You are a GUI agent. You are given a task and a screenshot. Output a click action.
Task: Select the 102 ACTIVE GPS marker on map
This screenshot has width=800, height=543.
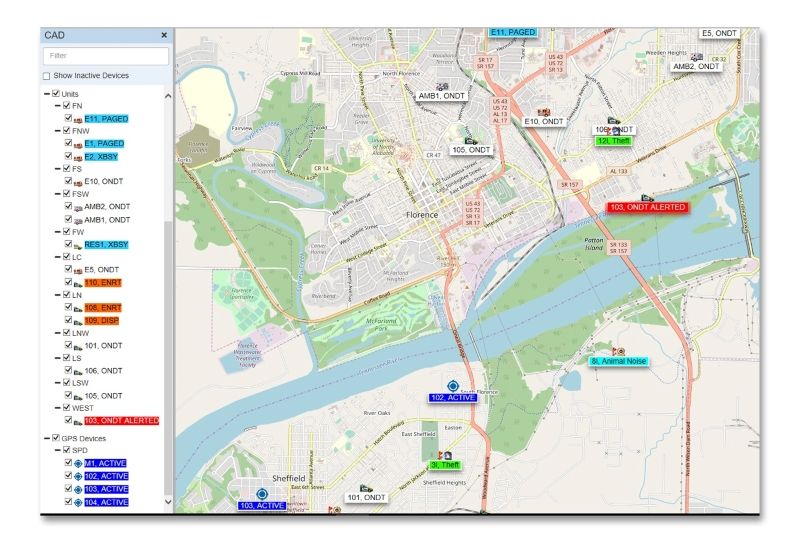452,386
